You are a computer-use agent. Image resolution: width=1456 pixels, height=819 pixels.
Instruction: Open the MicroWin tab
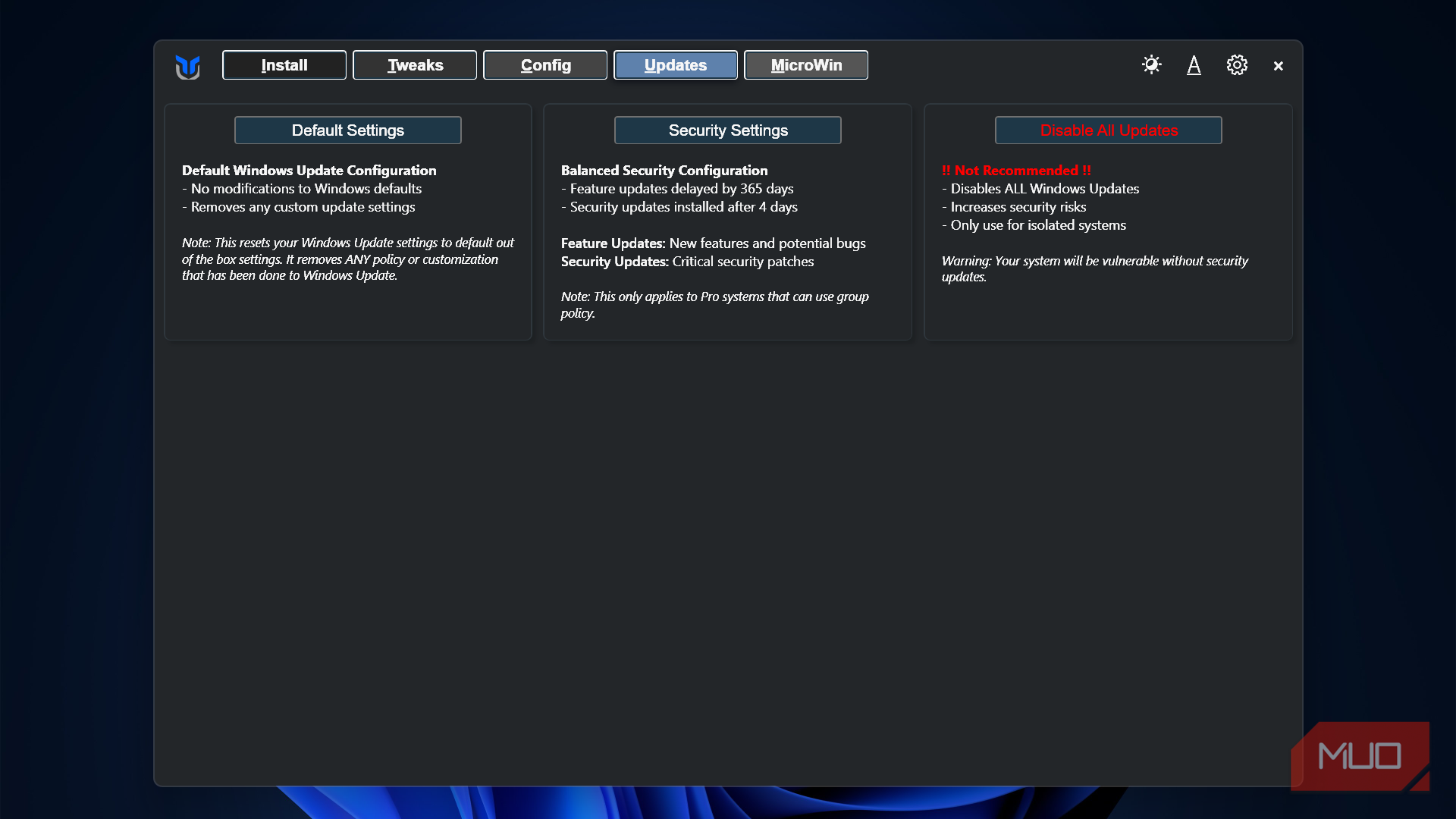(x=806, y=65)
